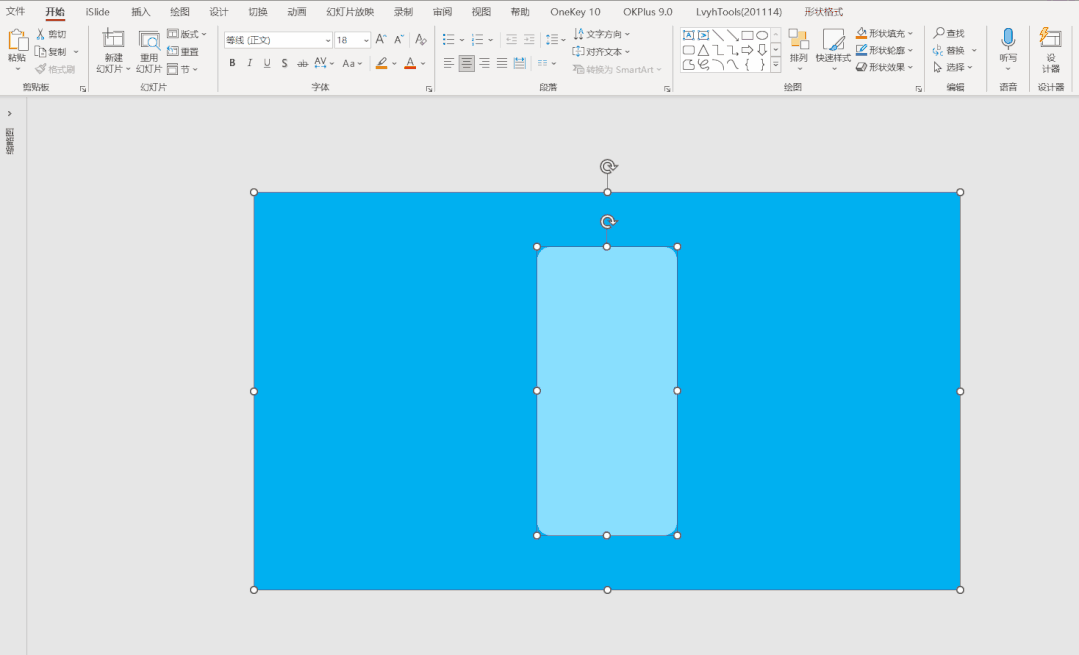Toggle bold formatting
1079x655 pixels.
(x=232, y=63)
